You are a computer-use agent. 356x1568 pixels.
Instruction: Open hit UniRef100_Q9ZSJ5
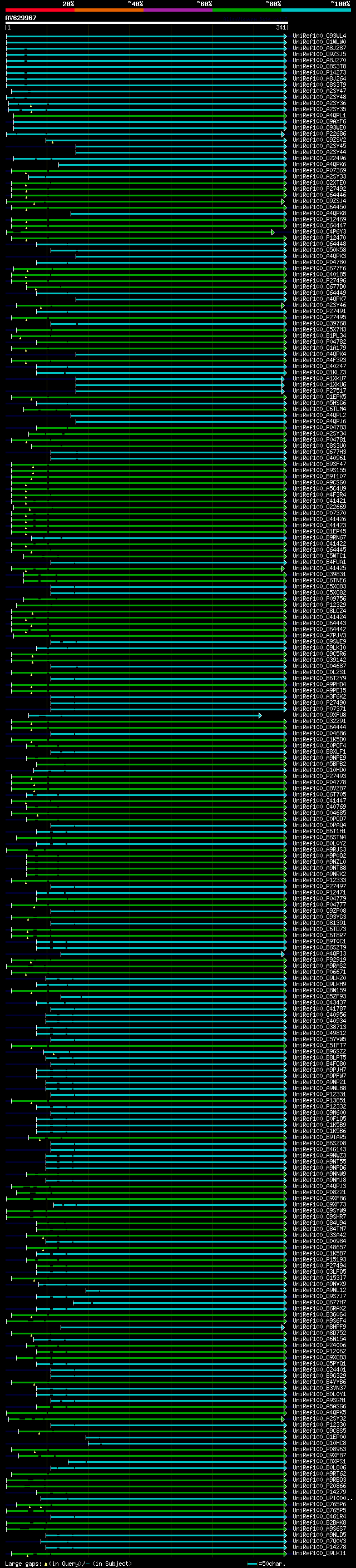click(x=319, y=54)
